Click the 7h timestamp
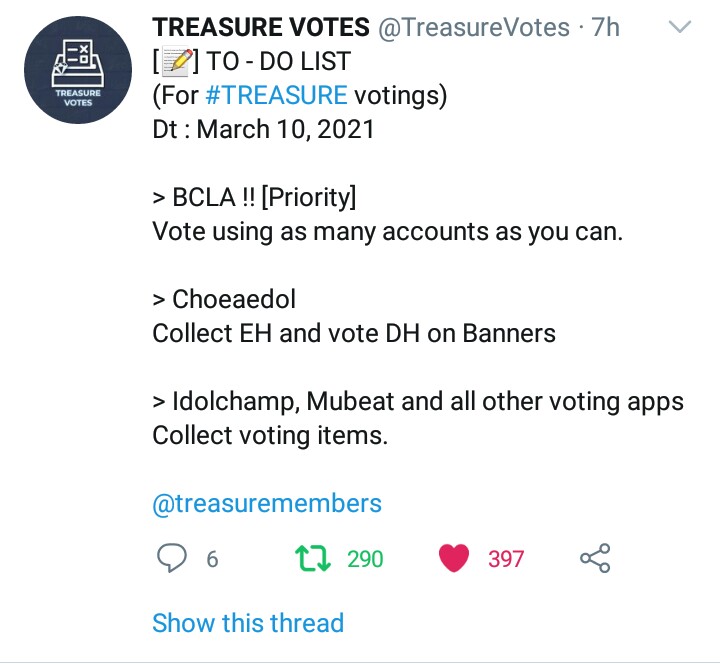 pos(605,28)
